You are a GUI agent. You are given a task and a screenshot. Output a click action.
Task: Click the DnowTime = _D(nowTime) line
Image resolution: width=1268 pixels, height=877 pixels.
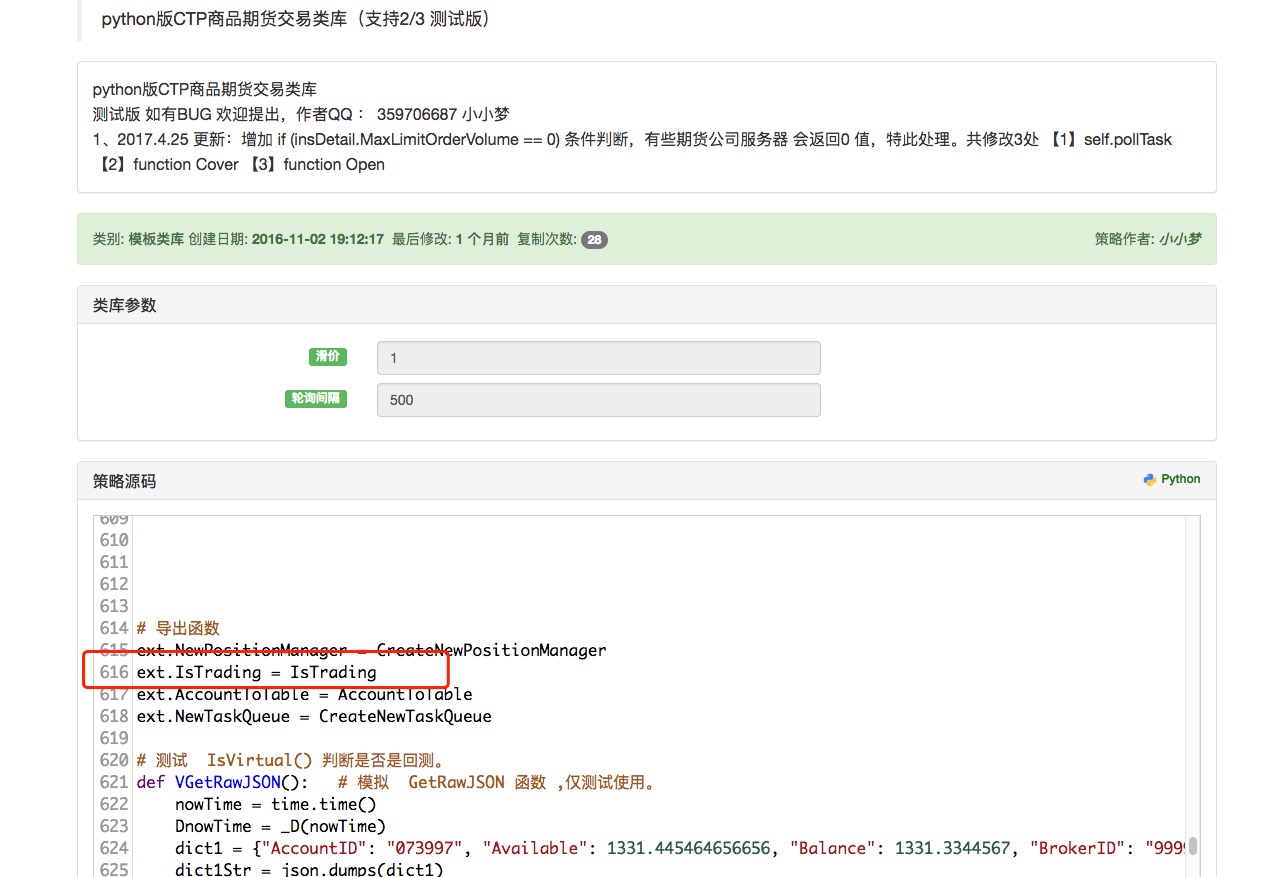(280, 826)
